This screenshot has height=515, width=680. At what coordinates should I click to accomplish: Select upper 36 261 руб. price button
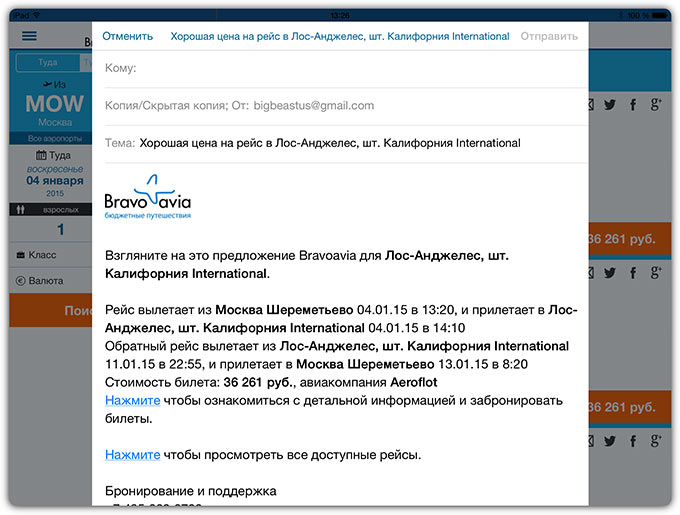pos(630,239)
